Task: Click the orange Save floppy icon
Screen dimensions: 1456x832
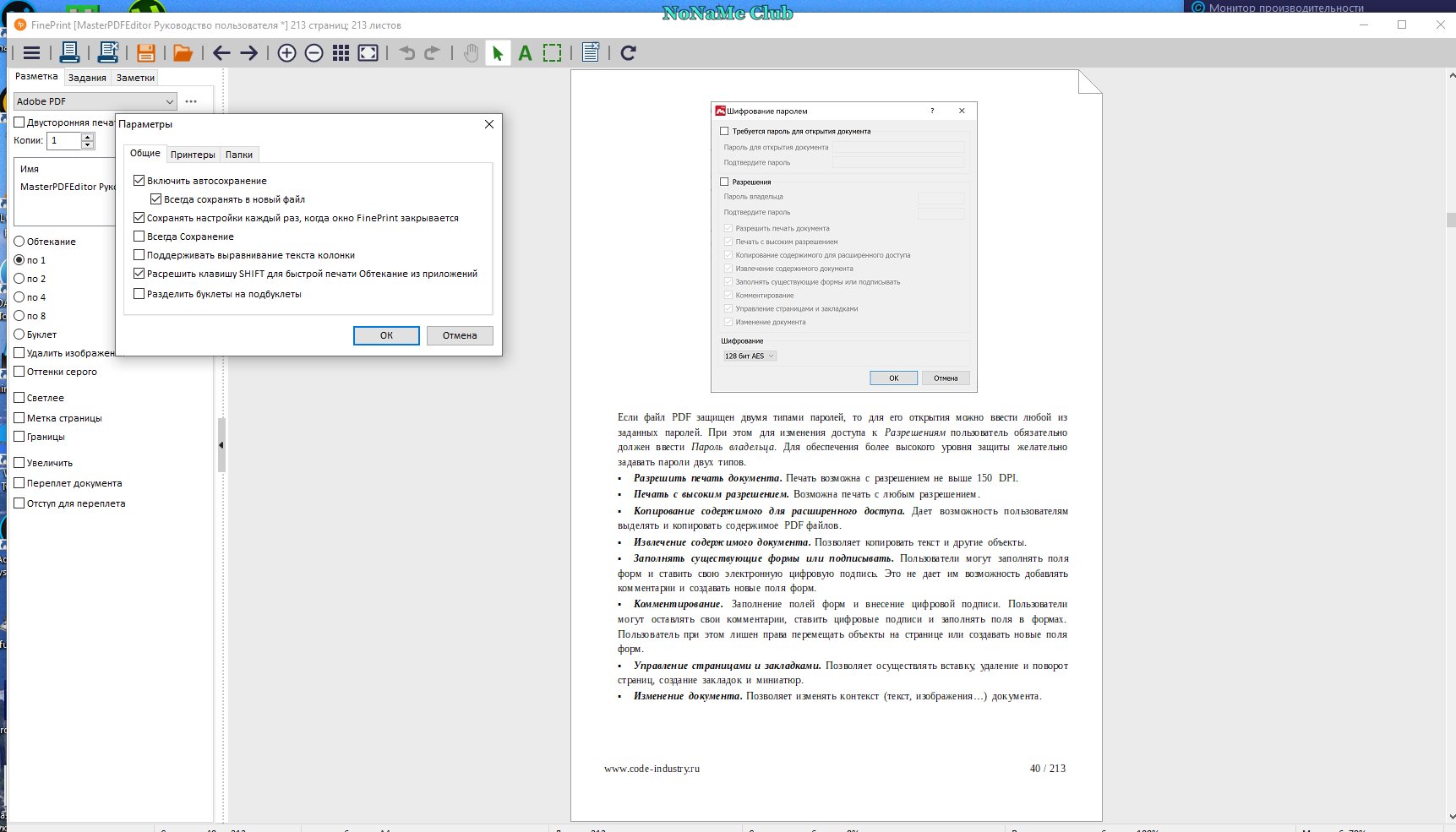Action: click(145, 53)
